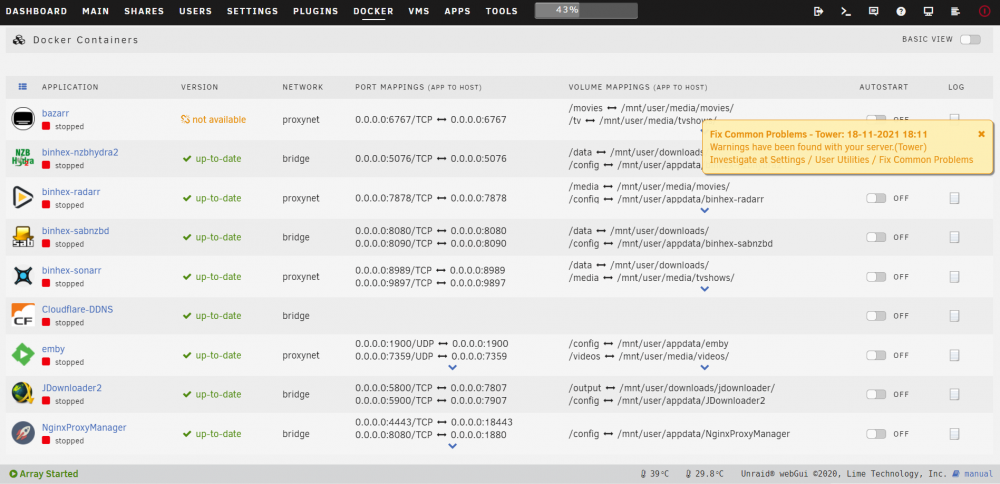Open the log icon for binhex-radarr
The image size is (1000, 484).
tap(954, 198)
